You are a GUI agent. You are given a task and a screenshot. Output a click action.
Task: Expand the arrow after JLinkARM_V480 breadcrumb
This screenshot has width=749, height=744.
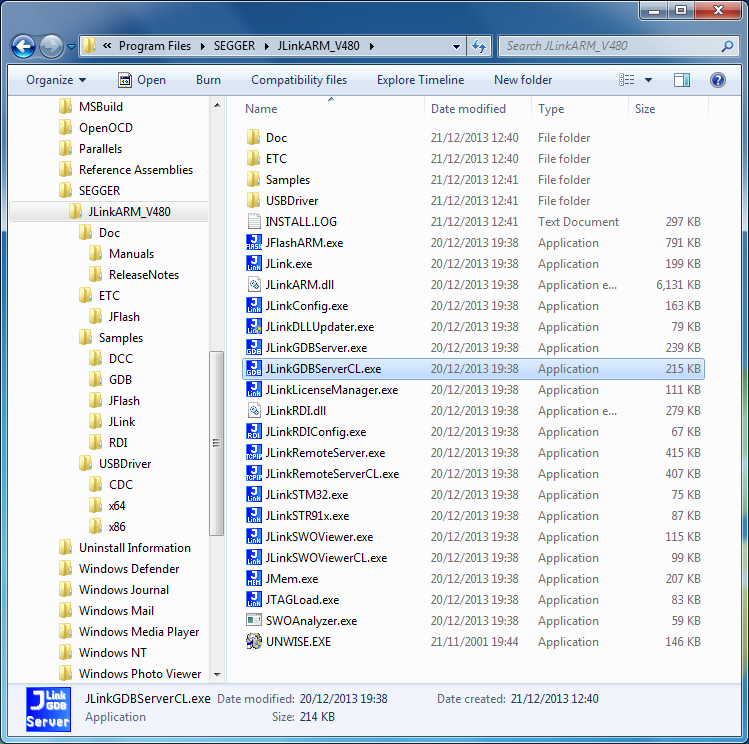[371, 46]
